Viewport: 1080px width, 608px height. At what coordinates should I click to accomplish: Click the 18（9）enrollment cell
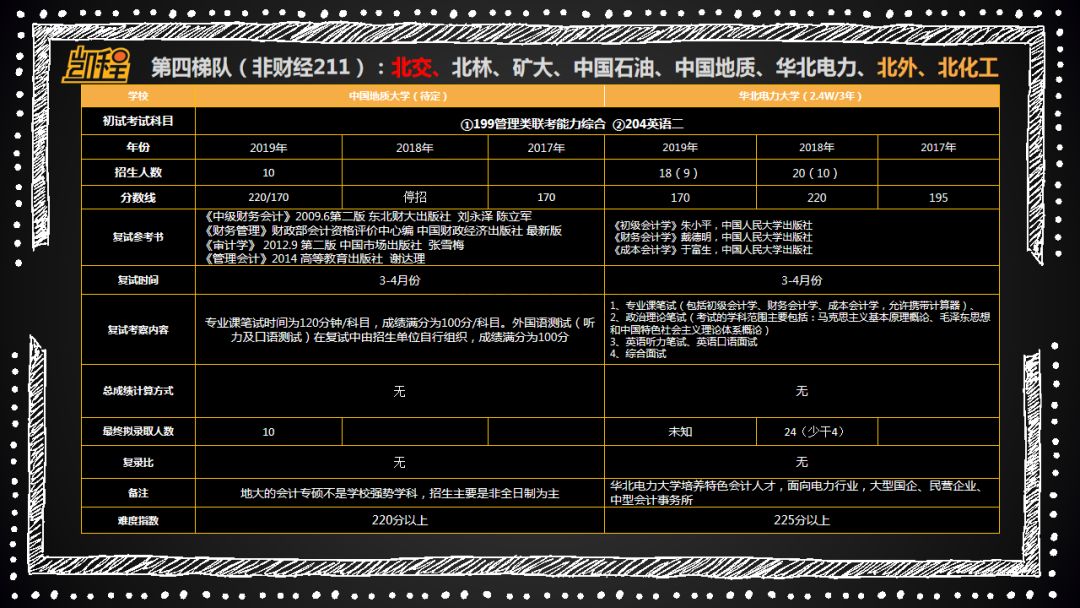point(680,173)
